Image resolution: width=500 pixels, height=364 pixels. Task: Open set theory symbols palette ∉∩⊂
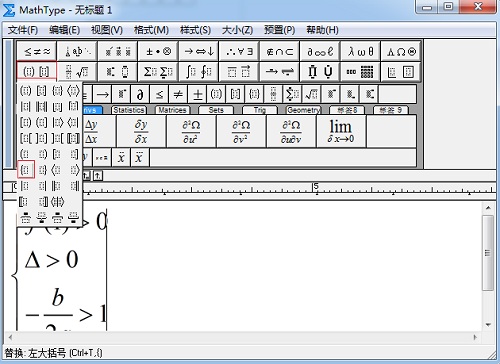pos(280,51)
